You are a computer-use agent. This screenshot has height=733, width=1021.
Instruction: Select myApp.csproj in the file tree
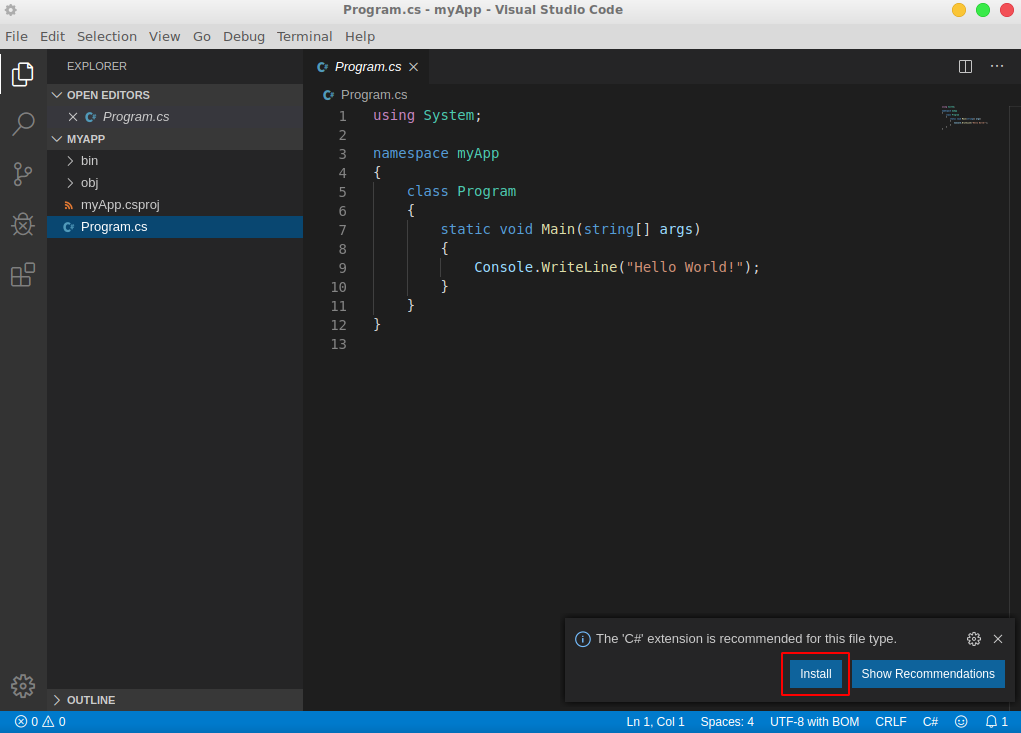[x=175, y=205]
